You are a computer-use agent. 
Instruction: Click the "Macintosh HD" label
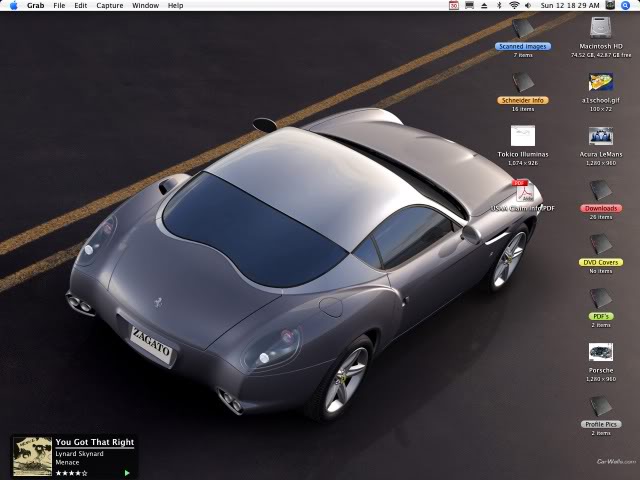click(x=601, y=46)
